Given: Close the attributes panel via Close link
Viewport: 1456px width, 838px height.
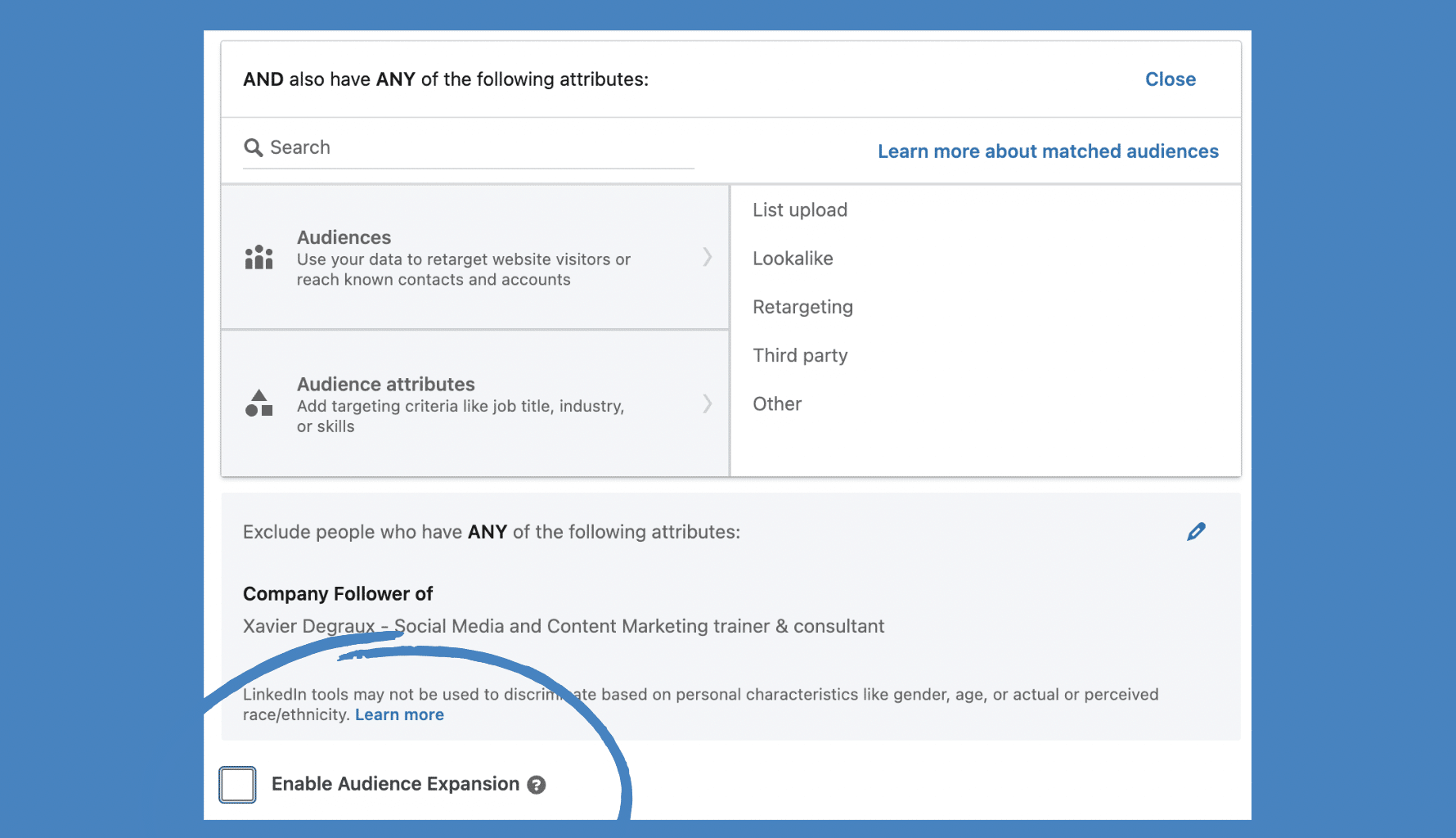Looking at the screenshot, I should coord(1170,79).
